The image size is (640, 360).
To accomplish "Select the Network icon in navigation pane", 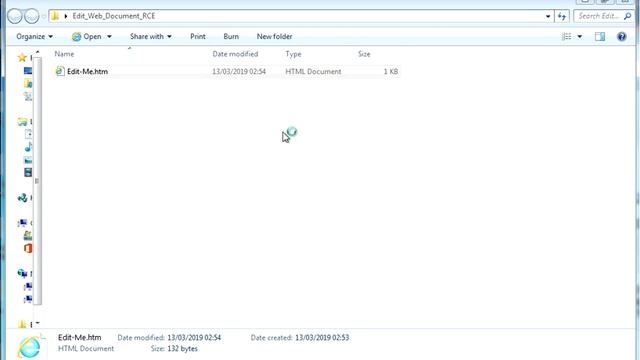I will [x=22, y=273].
